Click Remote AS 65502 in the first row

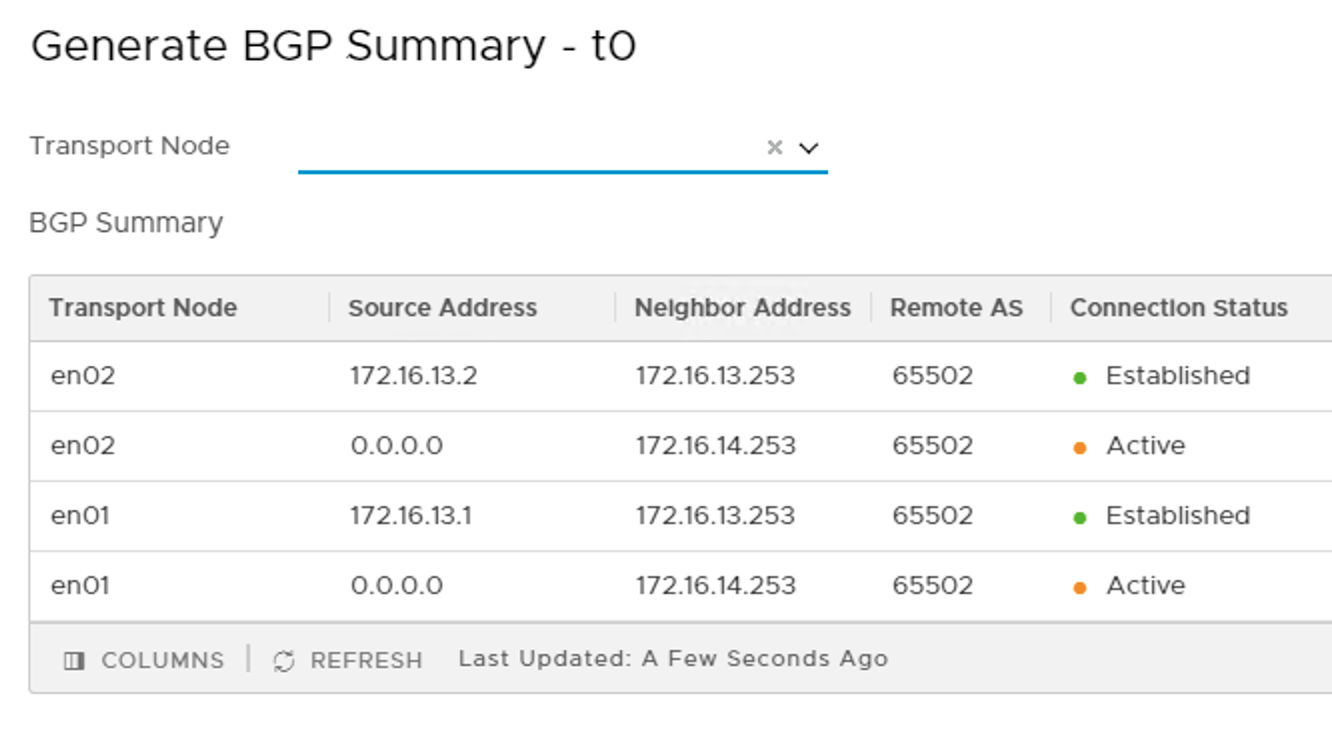pyautogui.click(x=932, y=376)
